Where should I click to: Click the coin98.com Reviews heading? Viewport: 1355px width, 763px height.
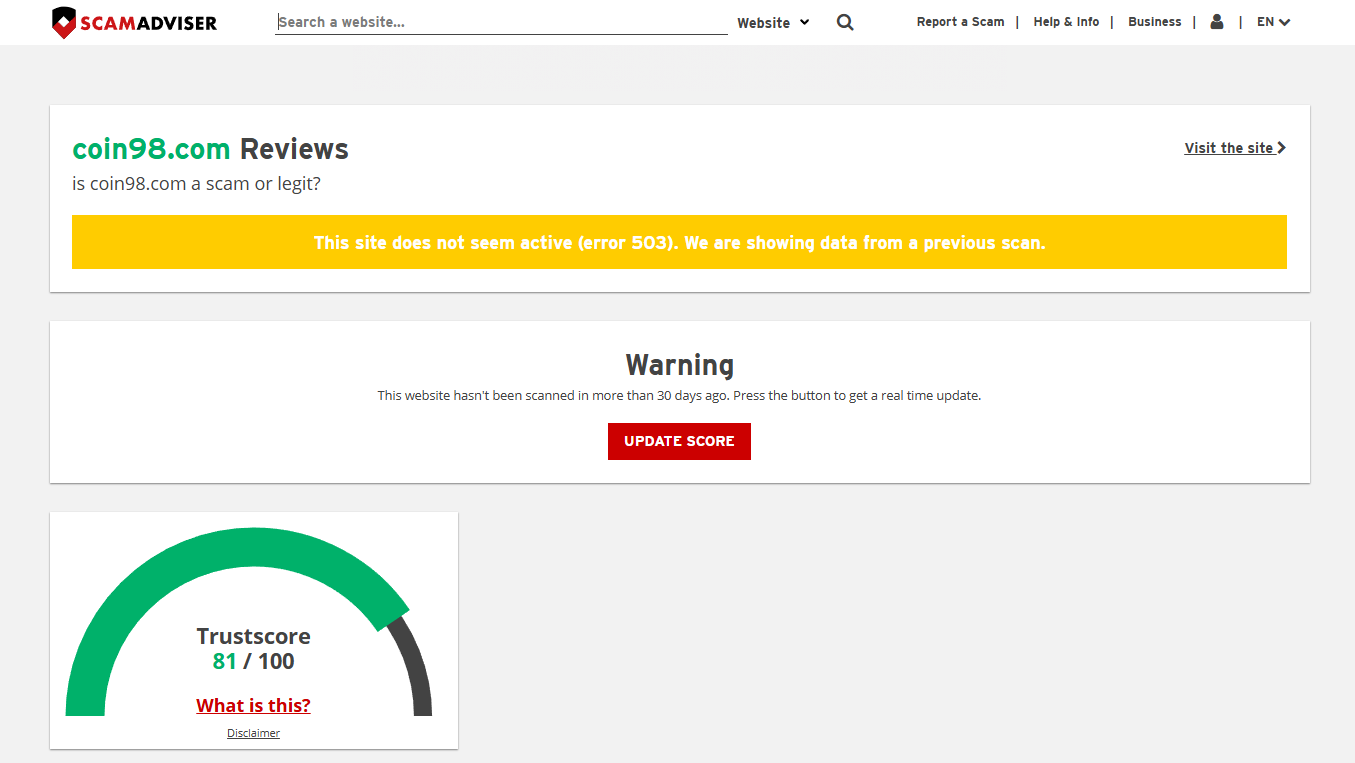[210, 149]
